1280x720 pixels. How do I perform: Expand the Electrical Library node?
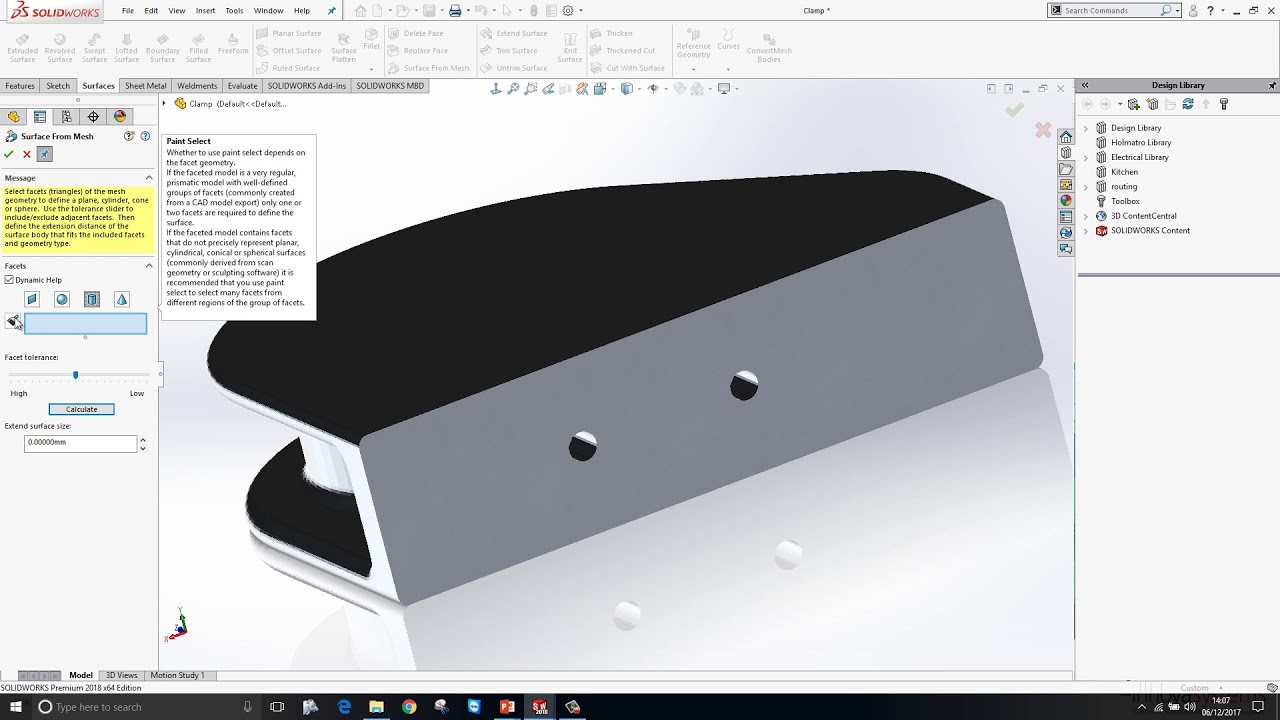pyautogui.click(x=1086, y=157)
